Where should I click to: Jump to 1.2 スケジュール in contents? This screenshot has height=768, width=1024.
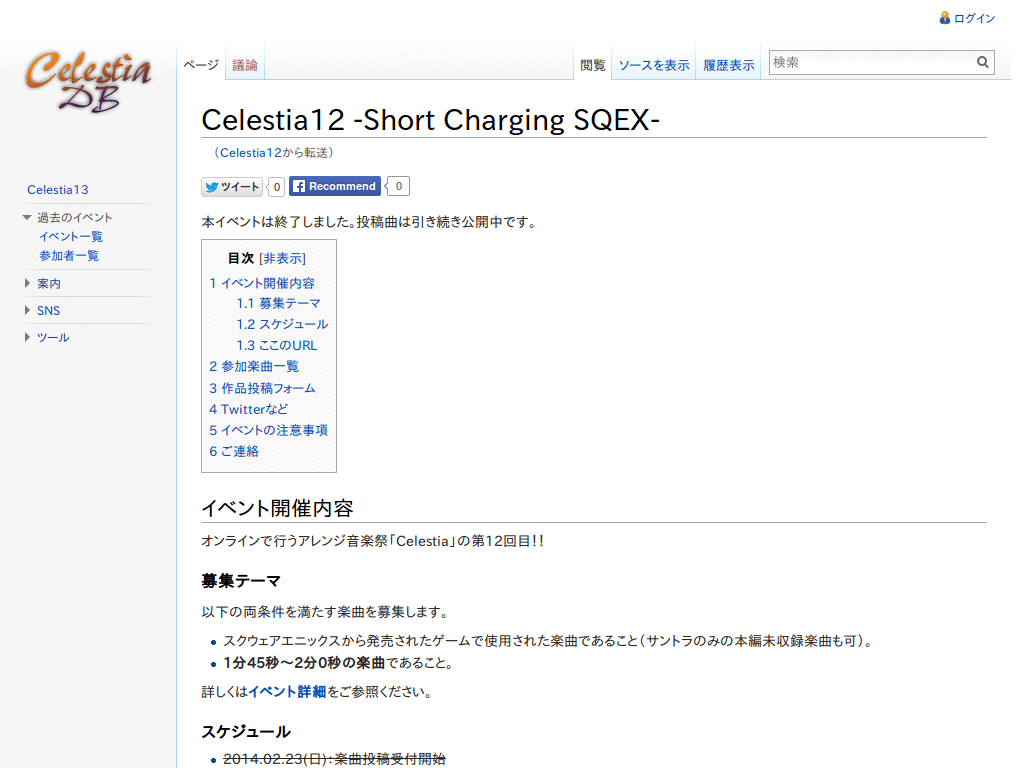coord(282,324)
